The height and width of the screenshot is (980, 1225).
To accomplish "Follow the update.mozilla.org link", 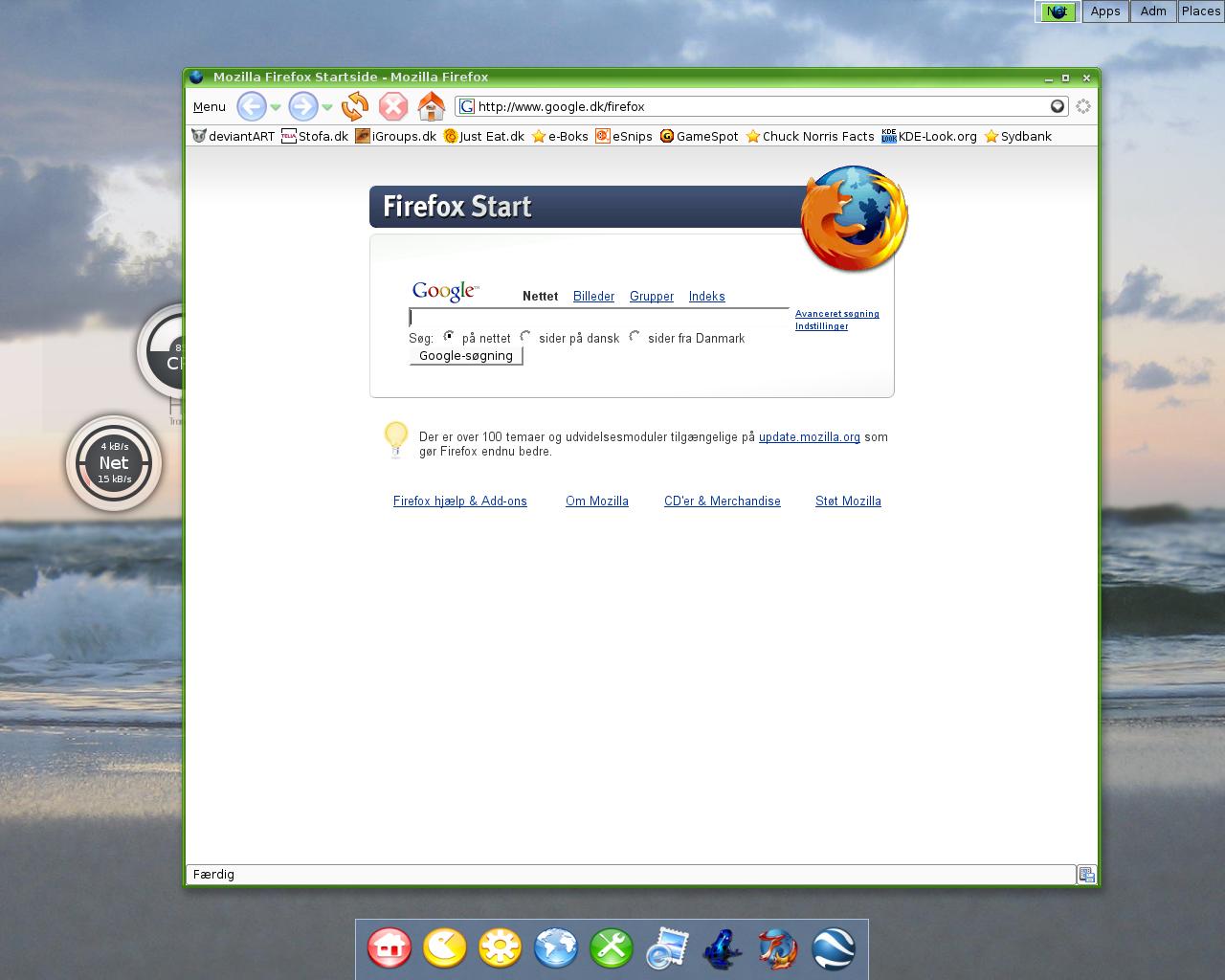I will click(x=810, y=436).
